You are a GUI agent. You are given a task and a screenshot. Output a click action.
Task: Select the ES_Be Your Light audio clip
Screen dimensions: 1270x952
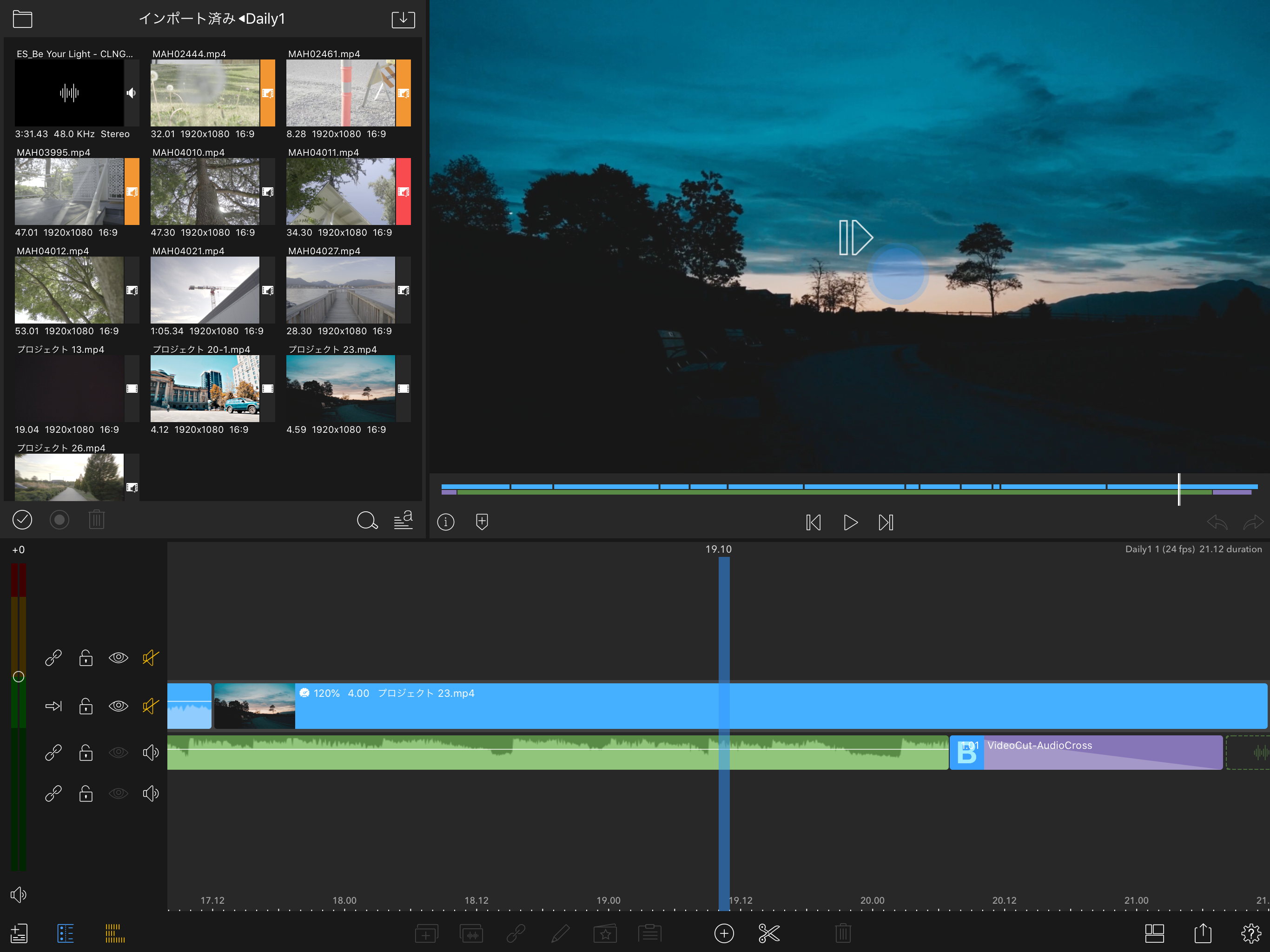(x=69, y=93)
